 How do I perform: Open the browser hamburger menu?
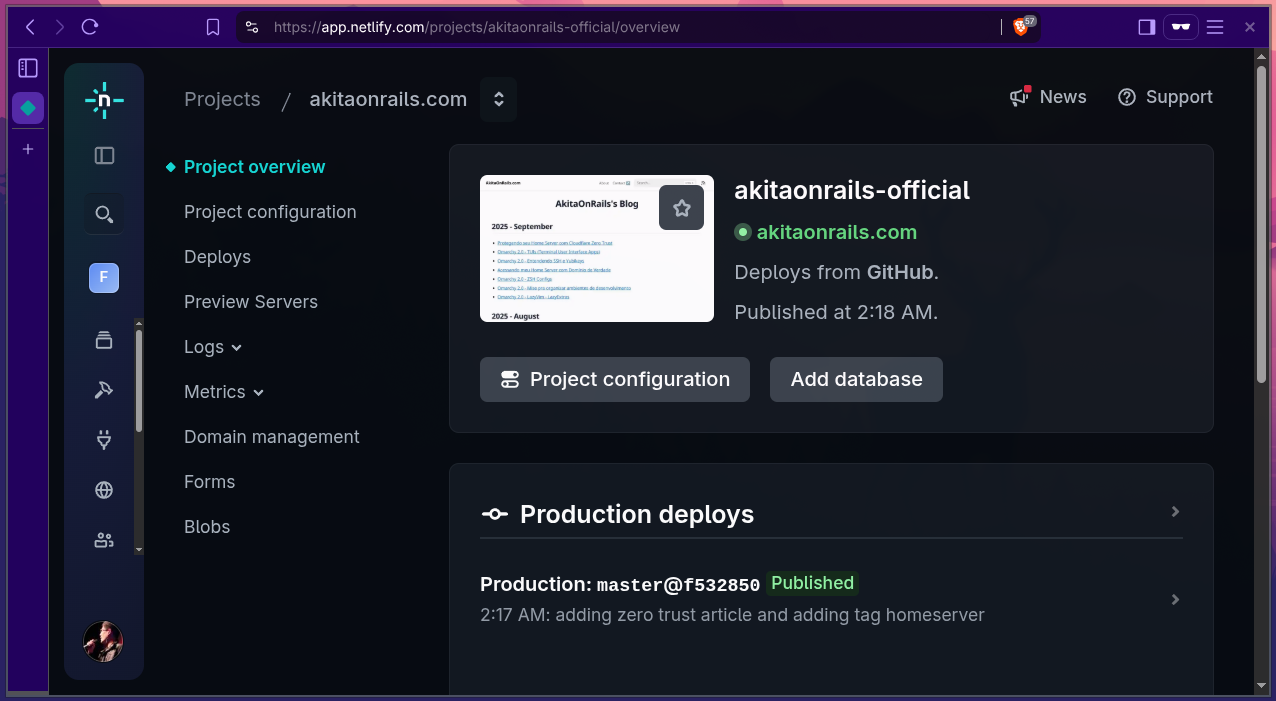point(1215,27)
